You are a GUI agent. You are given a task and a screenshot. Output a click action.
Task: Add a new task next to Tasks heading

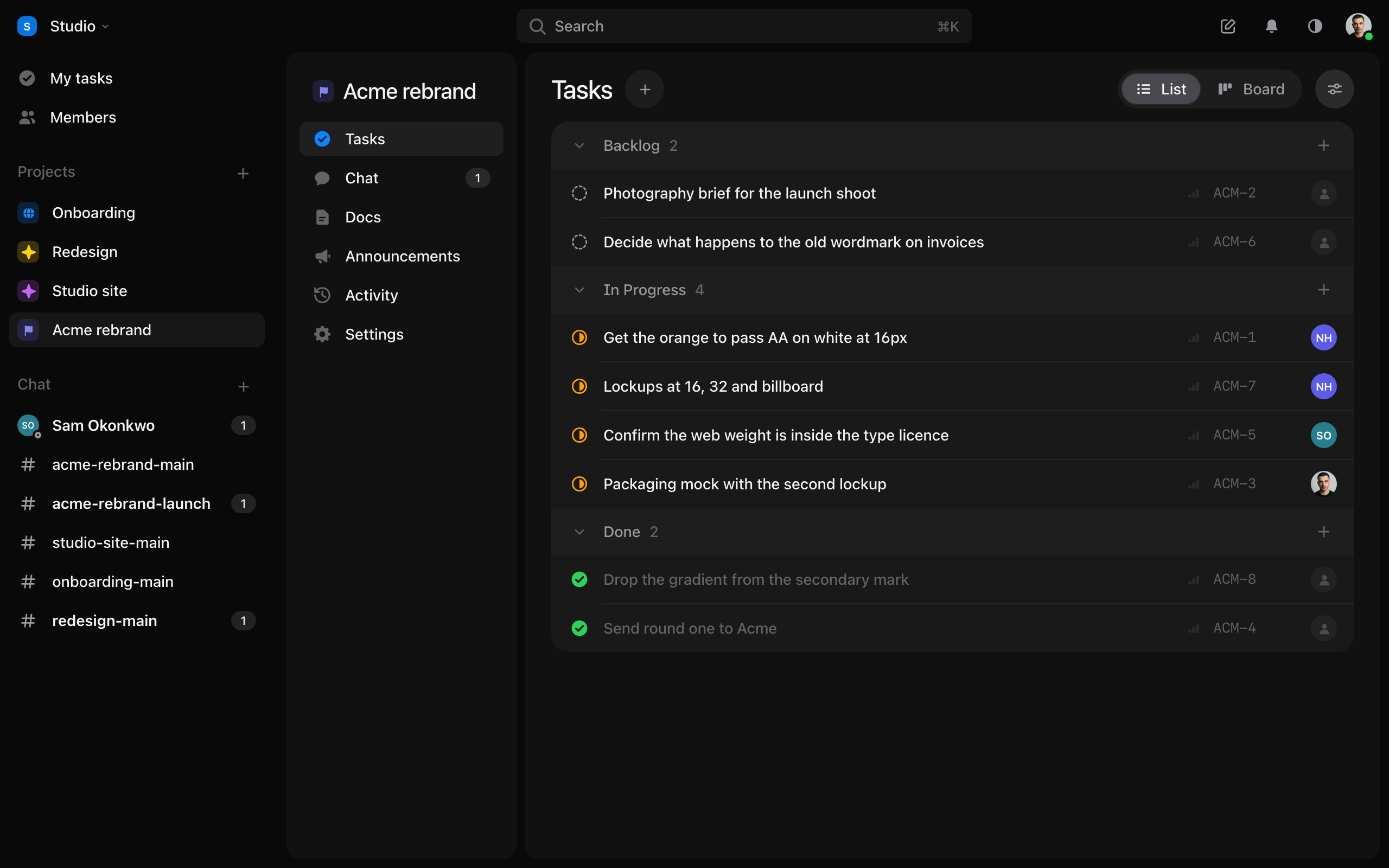(645, 90)
